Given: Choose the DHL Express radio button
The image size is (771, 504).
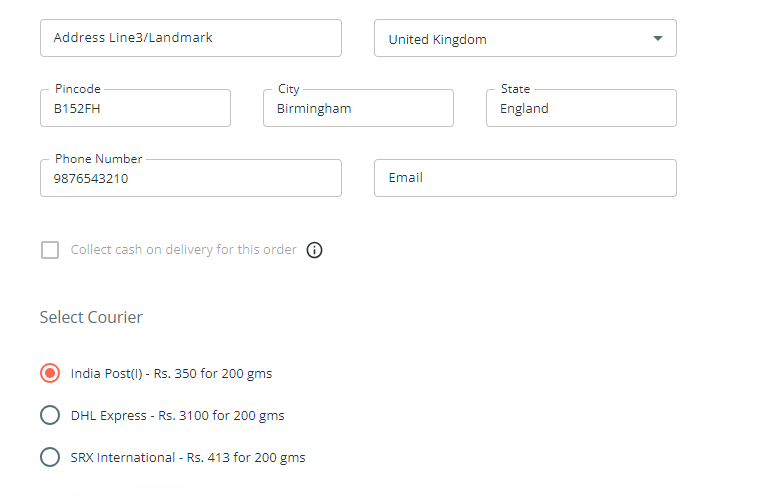Looking at the screenshot, I should [x=50, y=415].
